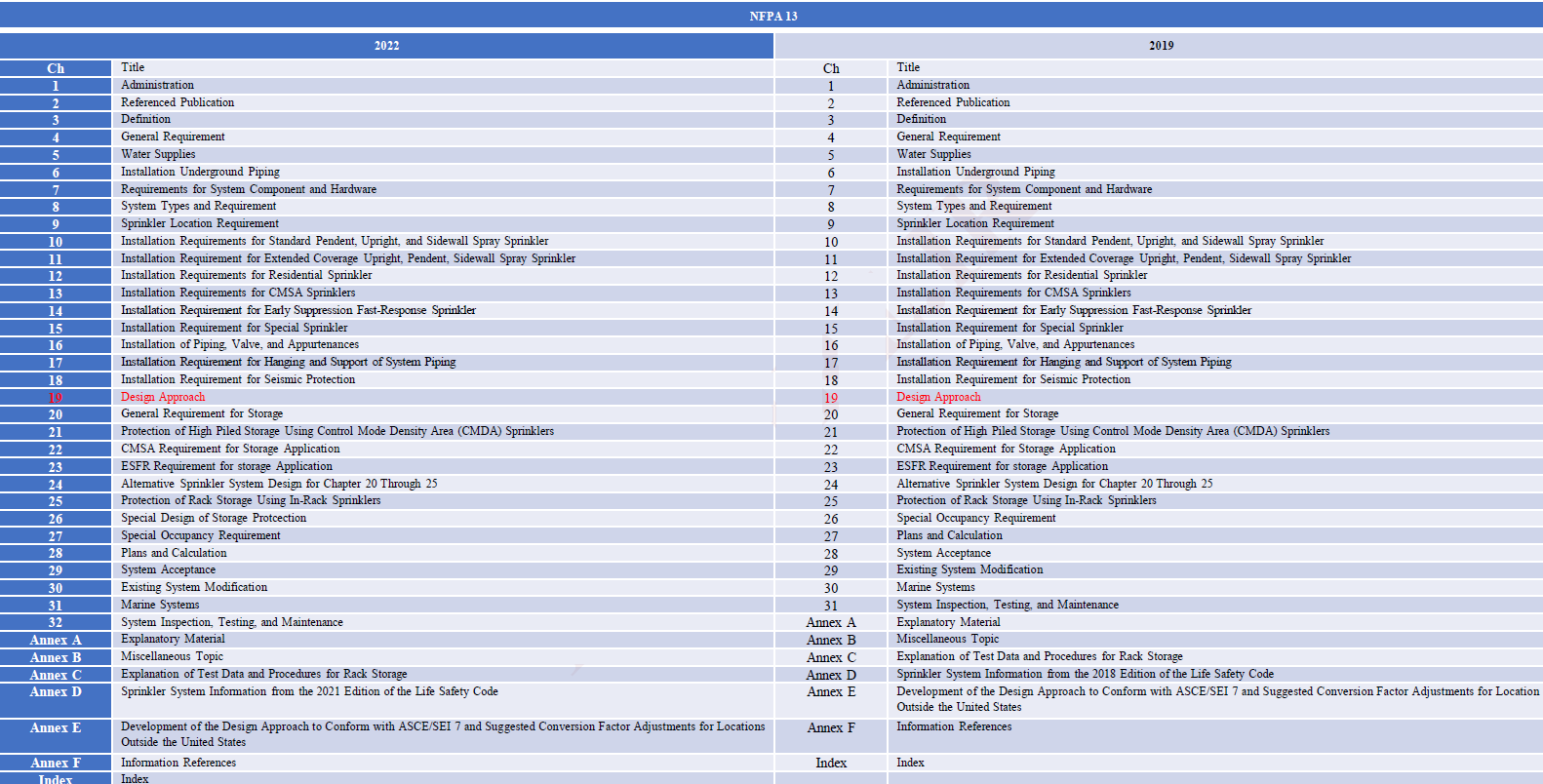This screenshot has width=1543, height=784.
Task: Click red chapter 19 number in 2019 column
Action: (831, 398)
